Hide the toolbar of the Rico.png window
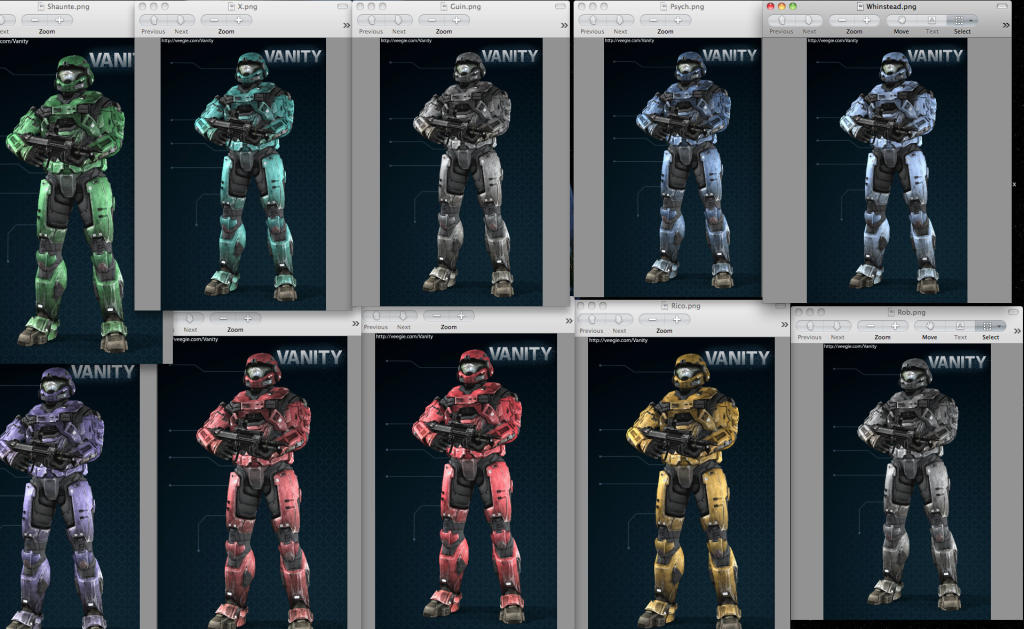This screenshot has height=629, width=1024. [x=780, y=306]
